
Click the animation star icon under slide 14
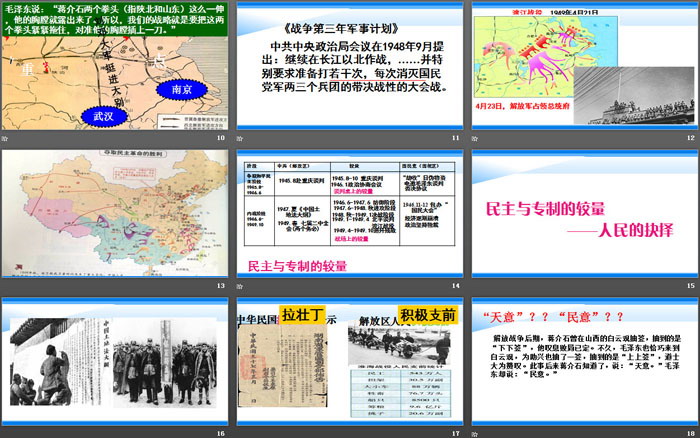click(240, 286)
